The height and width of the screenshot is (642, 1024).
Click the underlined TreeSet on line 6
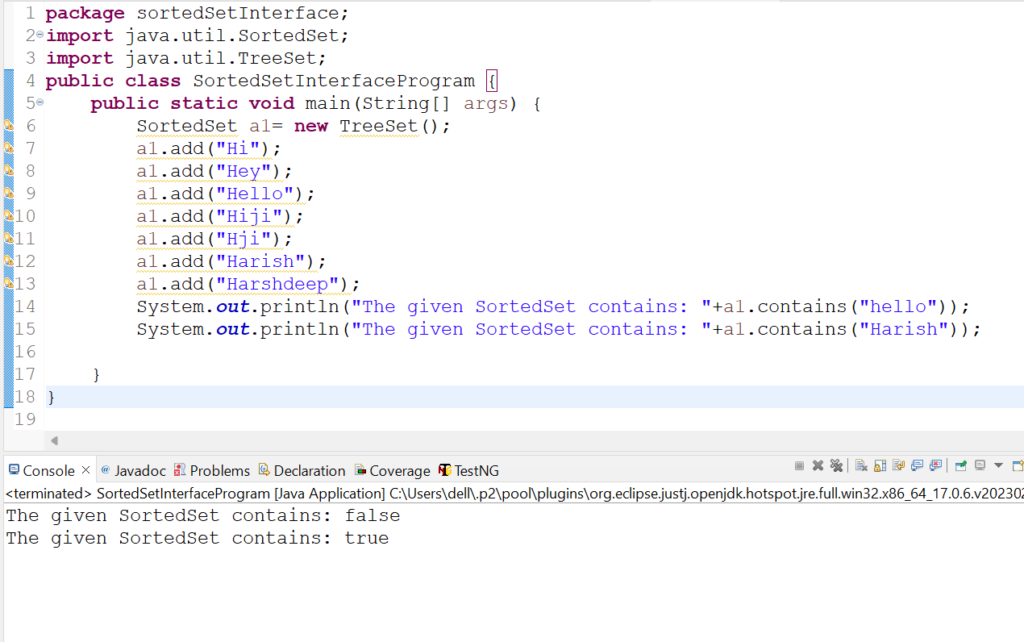click(378, 126)
